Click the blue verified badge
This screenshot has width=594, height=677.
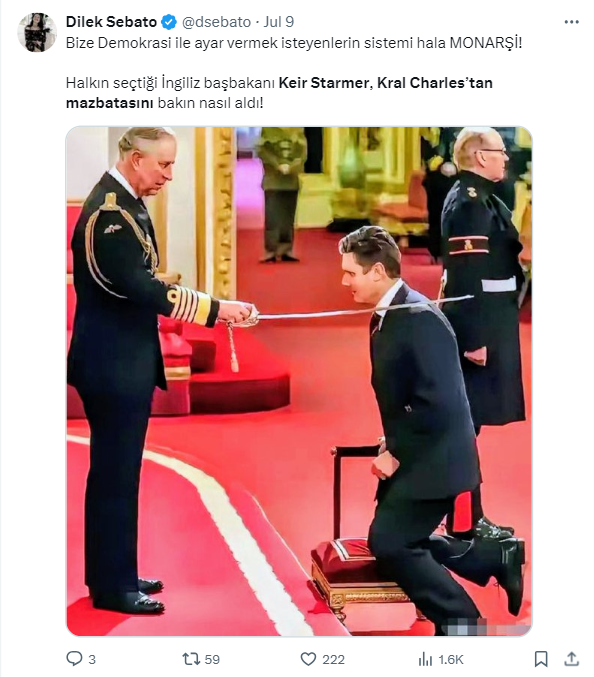(x=169, y=22)
